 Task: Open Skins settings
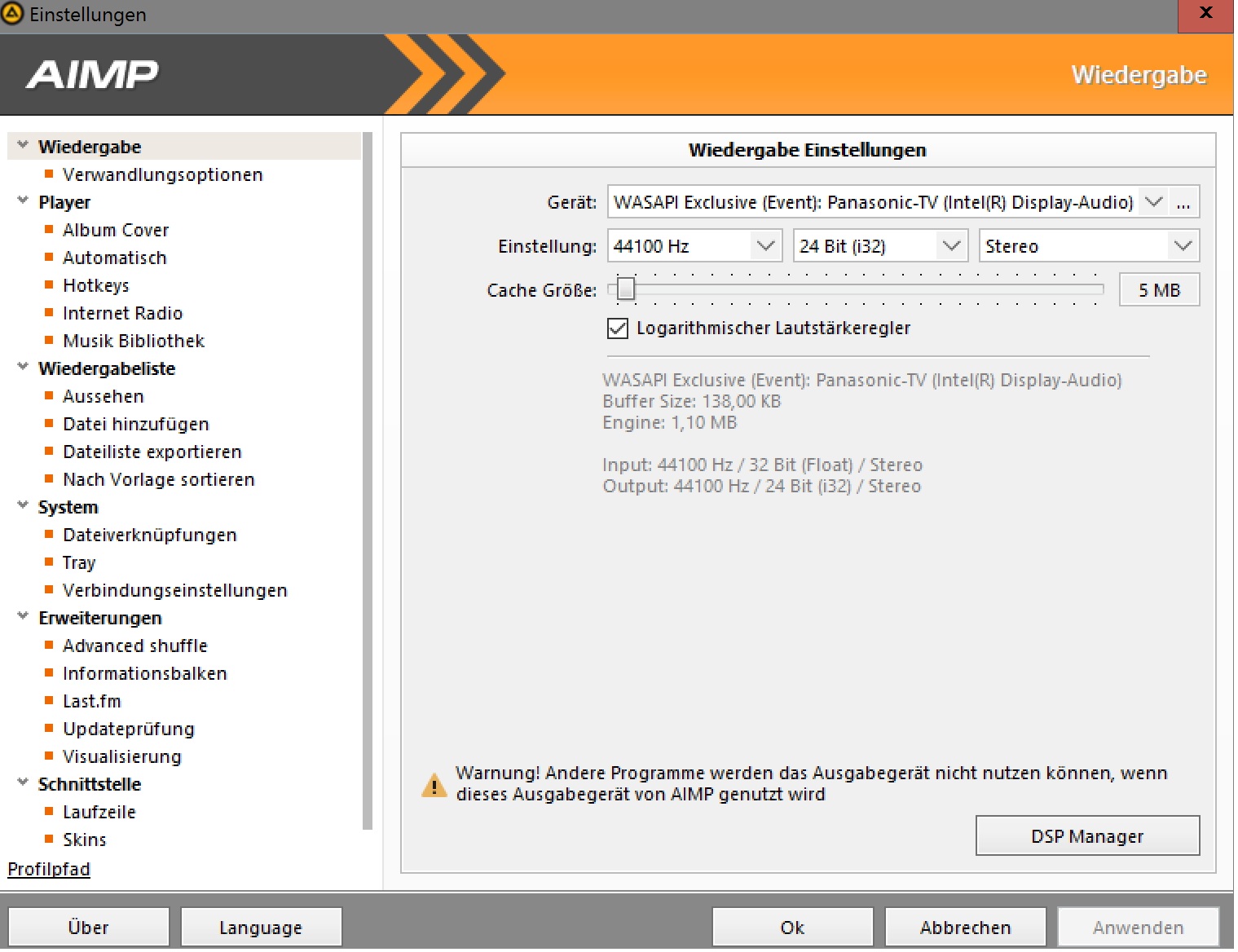pos(85,840)
